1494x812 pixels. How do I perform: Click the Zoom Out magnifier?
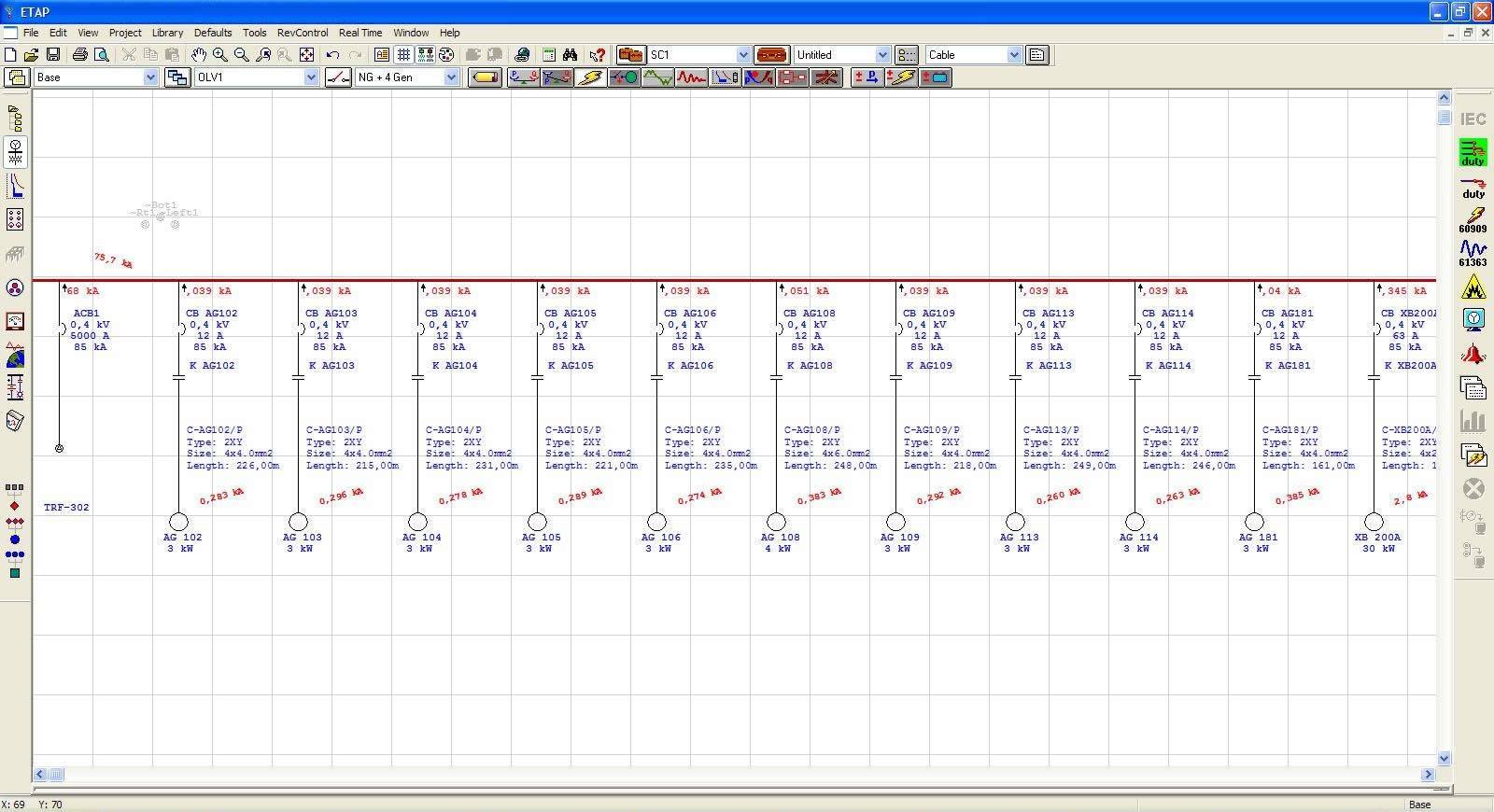point(242,55)
